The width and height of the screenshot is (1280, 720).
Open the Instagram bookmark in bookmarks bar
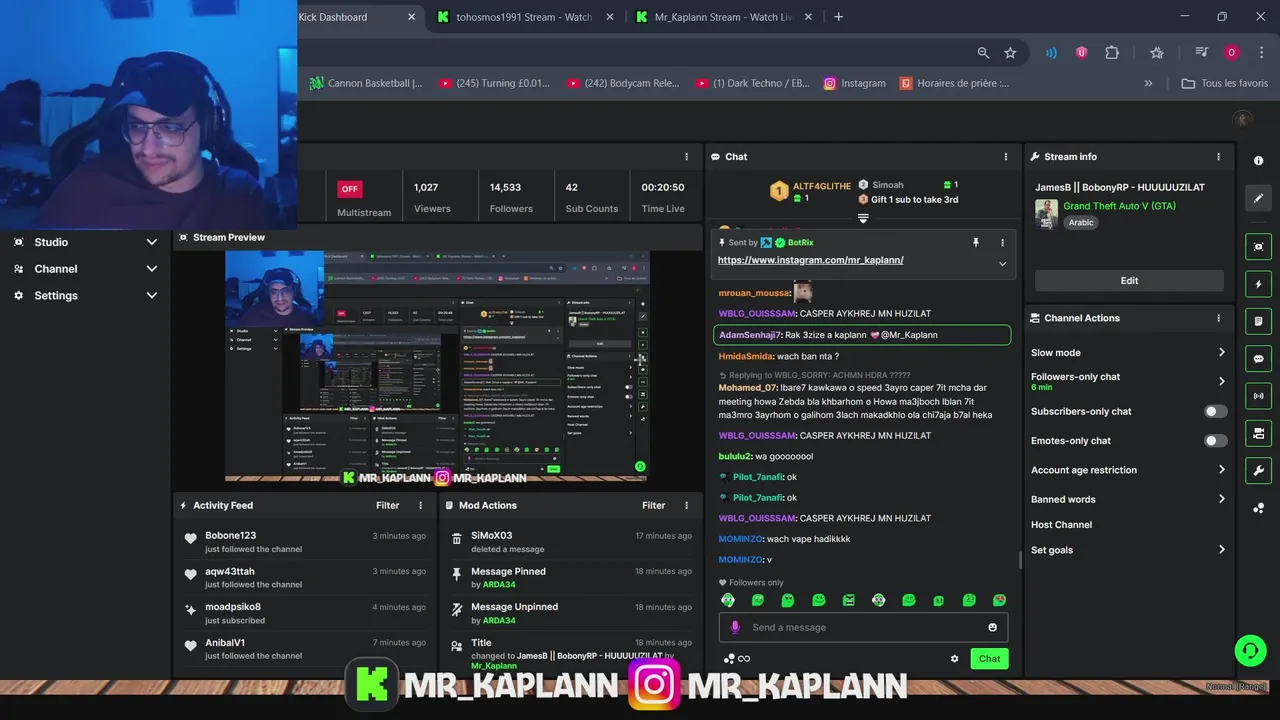tap(854, 83)
